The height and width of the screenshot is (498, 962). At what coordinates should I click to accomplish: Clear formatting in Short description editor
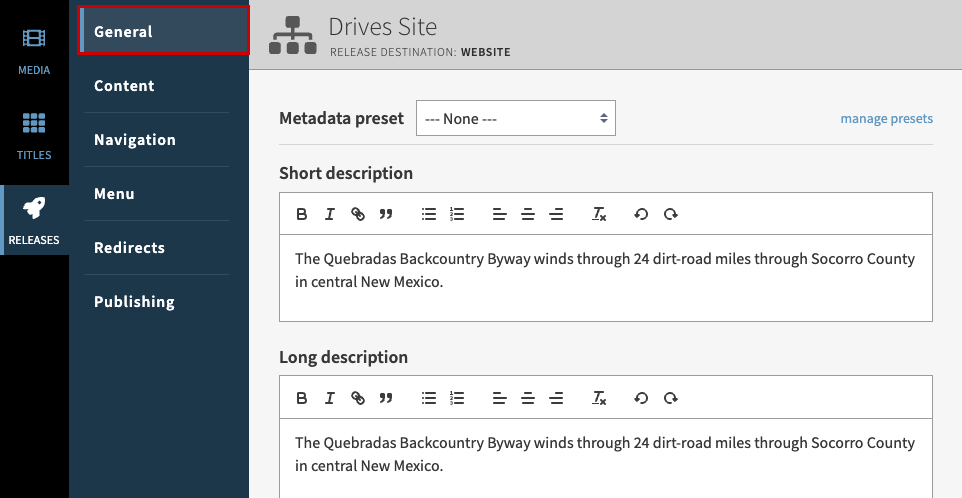pyautogui.click(x=599, y=214)
